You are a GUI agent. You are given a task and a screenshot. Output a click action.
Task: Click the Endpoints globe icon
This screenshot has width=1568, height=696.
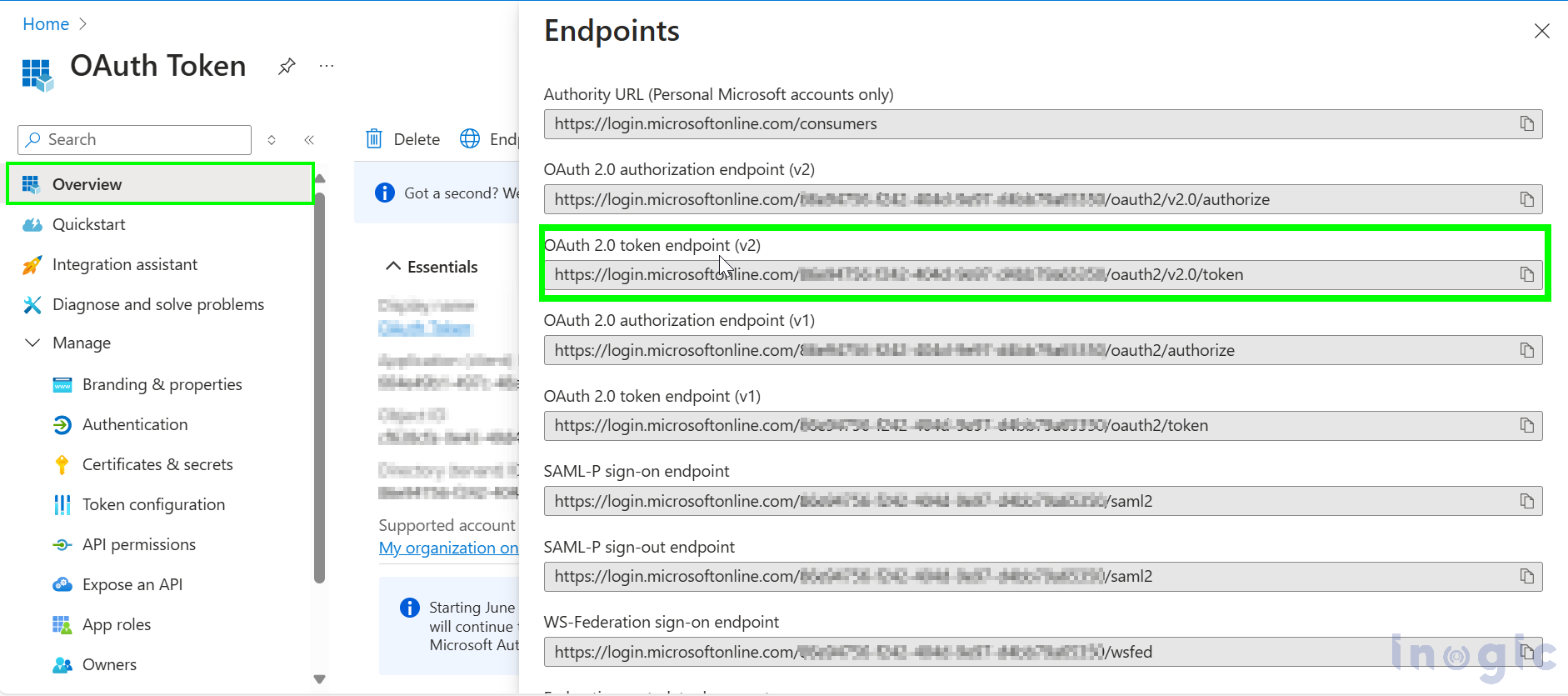click(470, 138)
